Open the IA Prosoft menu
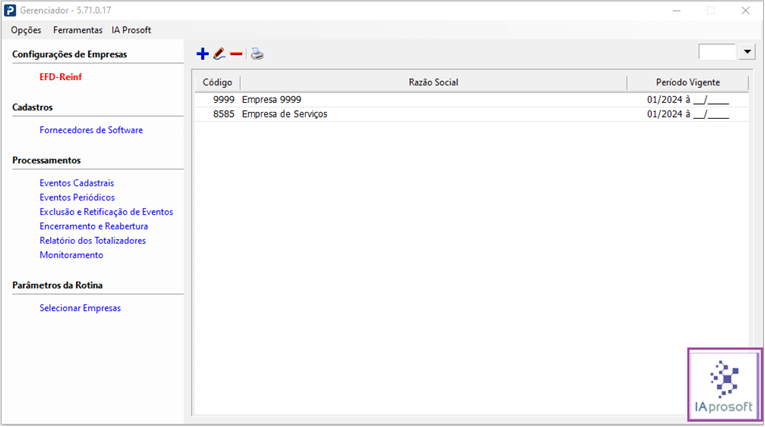 coord(131,30)
